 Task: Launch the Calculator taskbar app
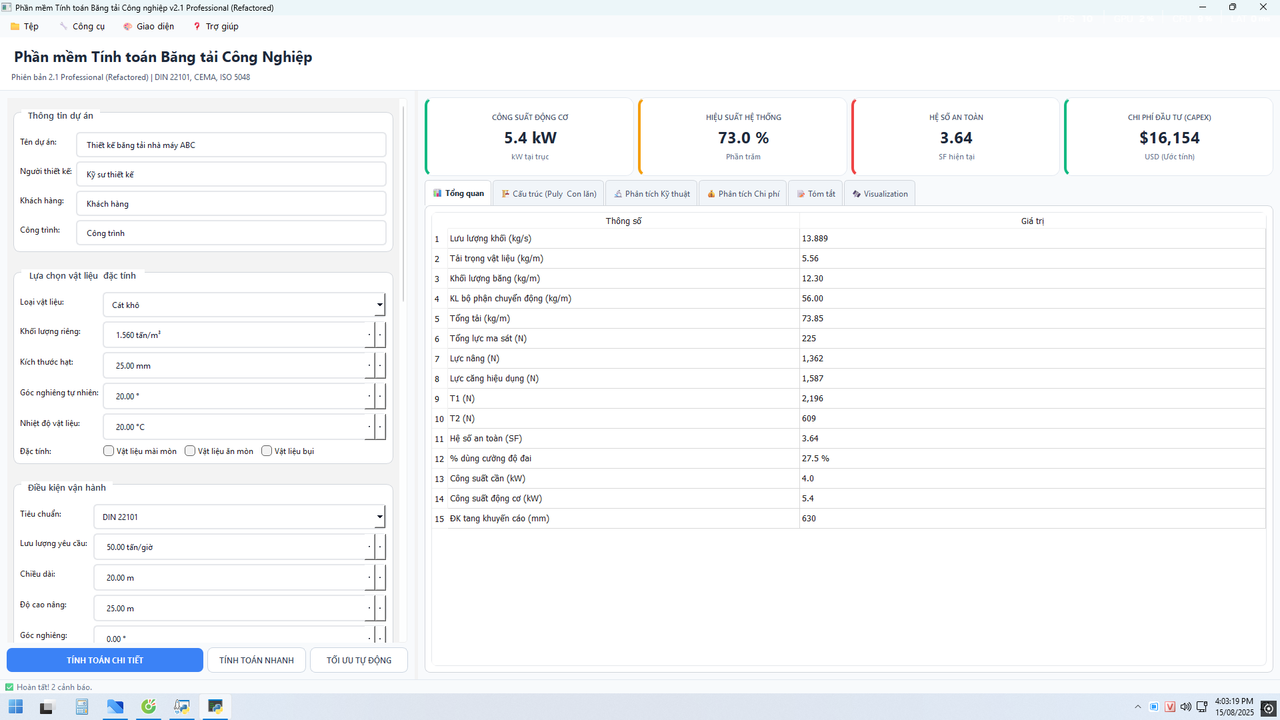click(x=82, y=707)
